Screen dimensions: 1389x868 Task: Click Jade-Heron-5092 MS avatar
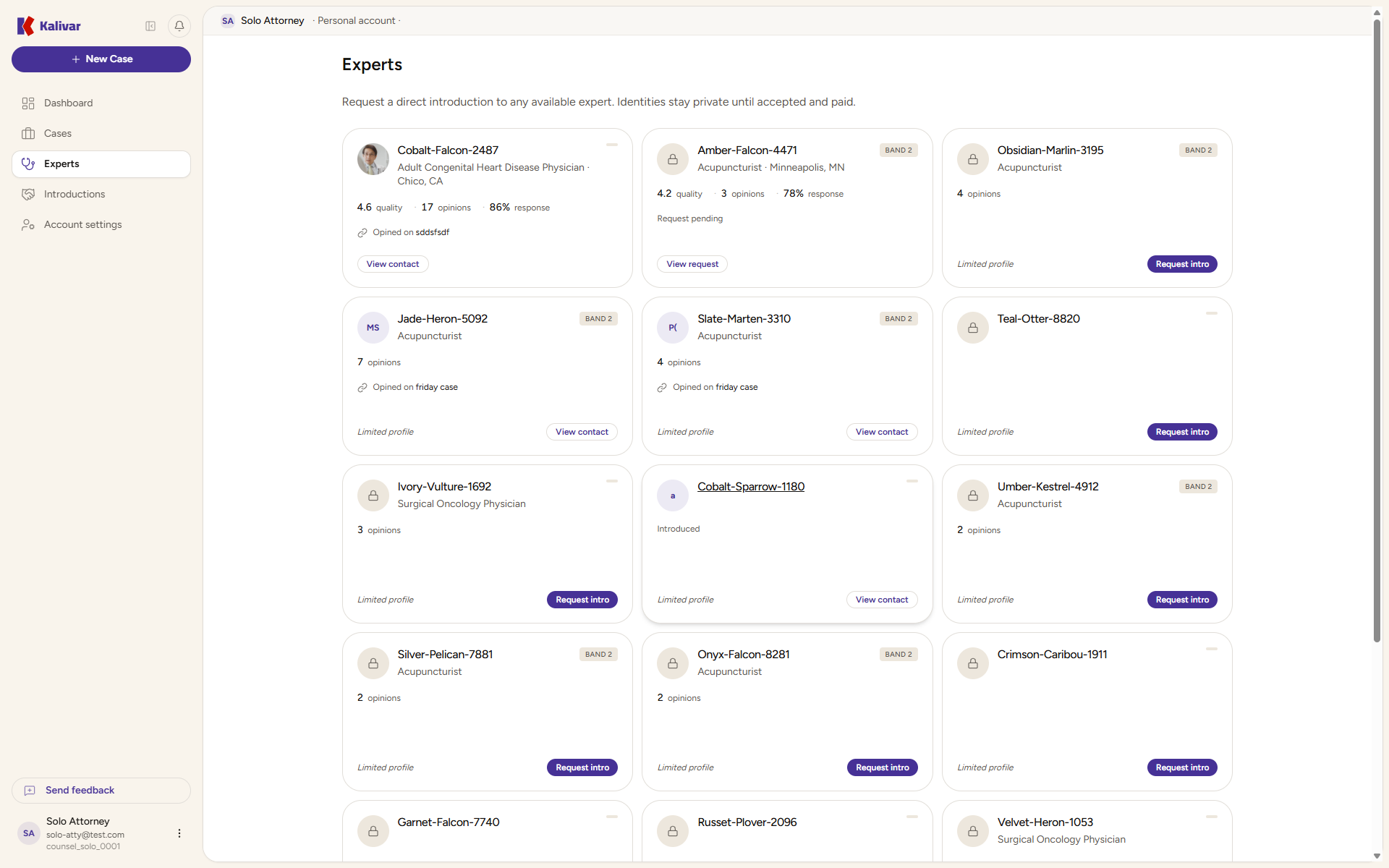[x=373, y=328]
